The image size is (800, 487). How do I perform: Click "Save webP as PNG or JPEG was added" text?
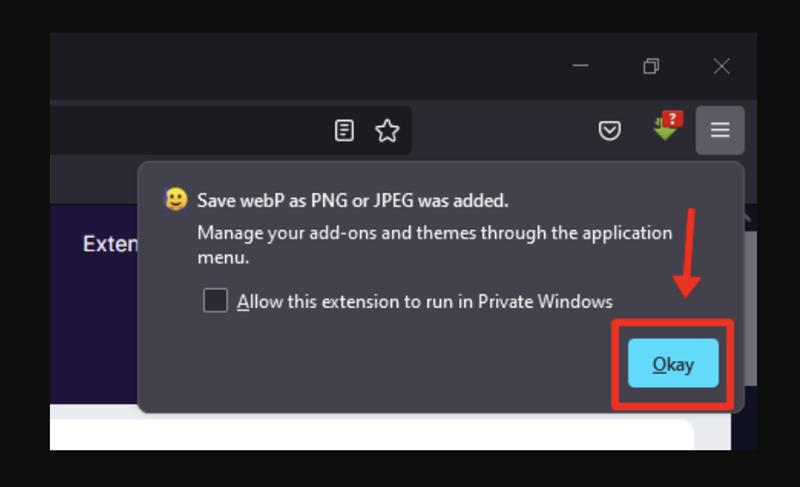(x=352, y=200)
